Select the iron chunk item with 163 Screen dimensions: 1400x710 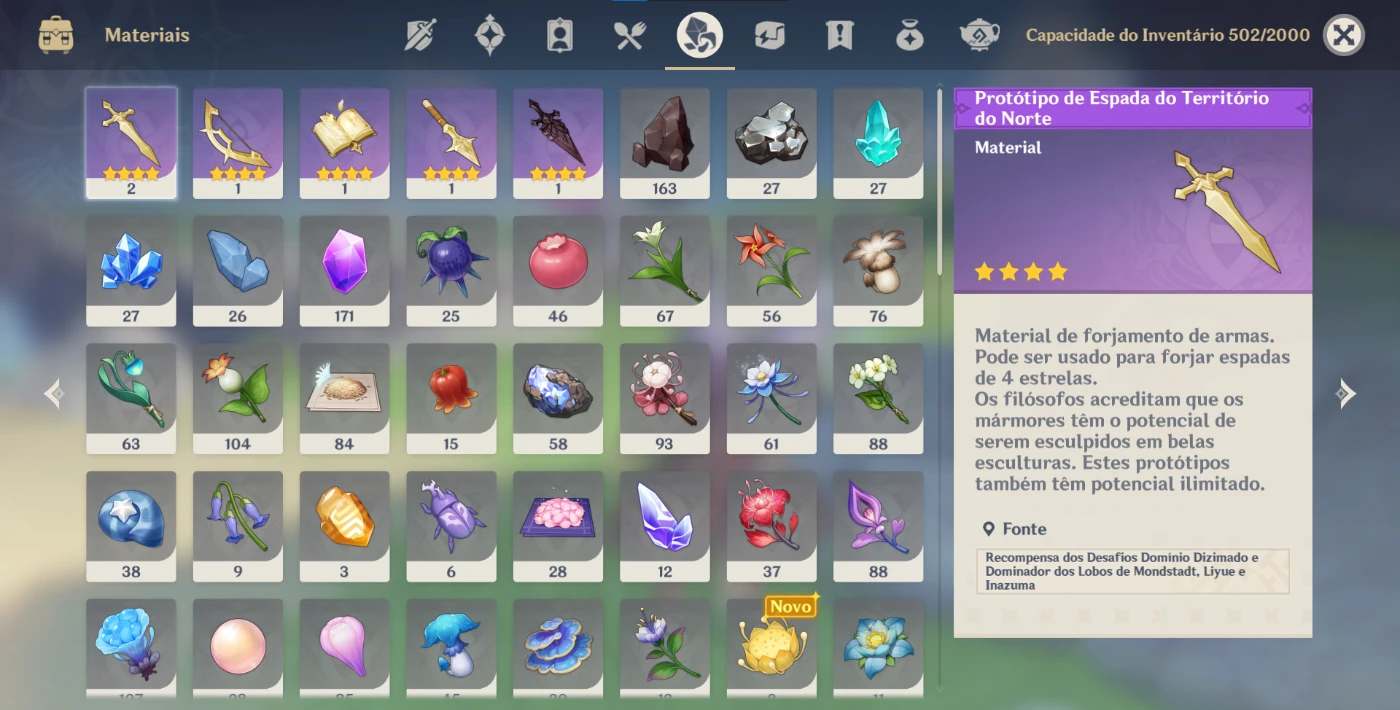[665, 143]
